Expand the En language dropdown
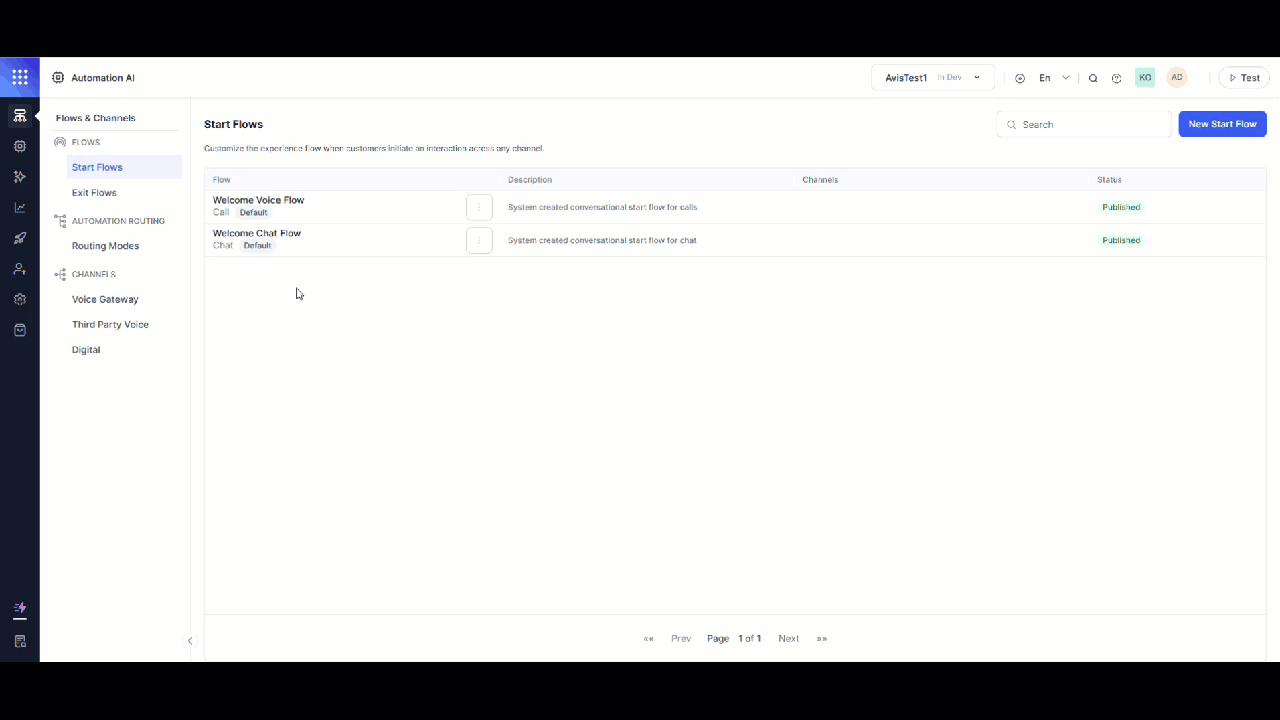1280x720 pixels. tap(1054, 78)
